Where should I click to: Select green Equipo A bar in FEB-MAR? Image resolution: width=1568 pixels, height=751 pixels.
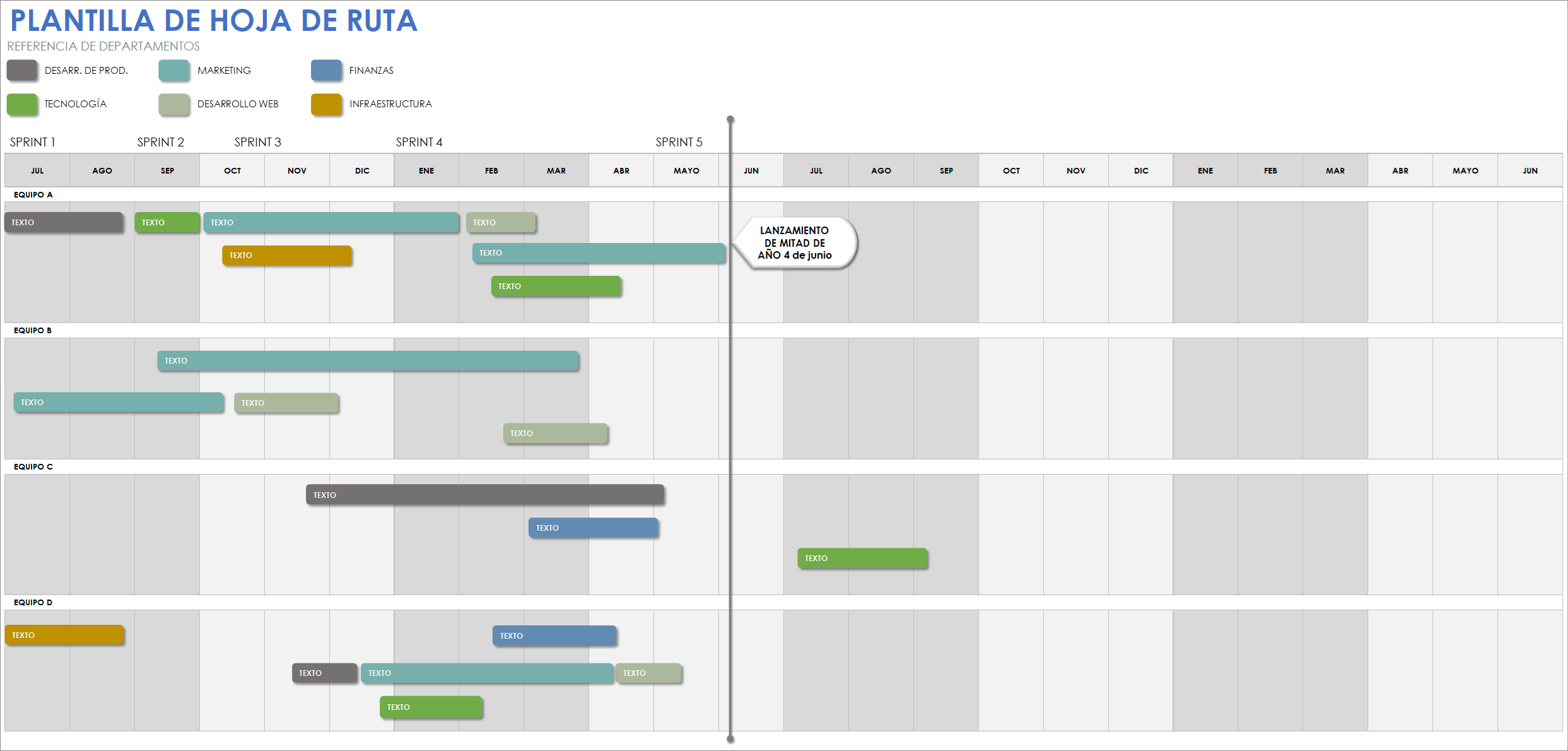pos(556,286)
